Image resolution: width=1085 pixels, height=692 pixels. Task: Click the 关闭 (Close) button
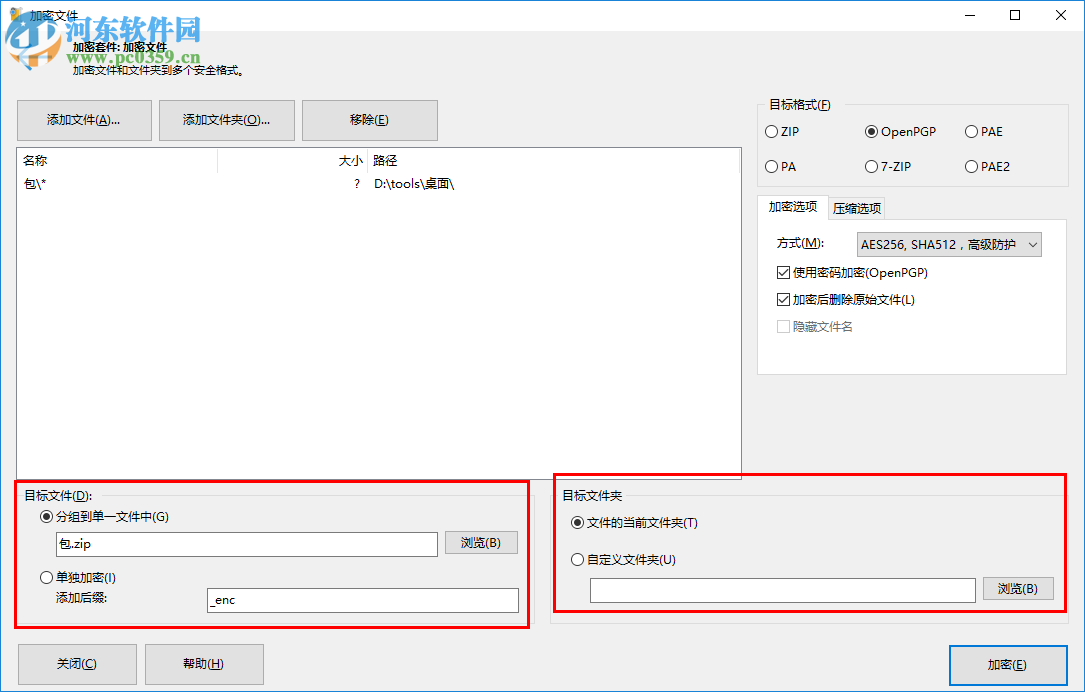pos(76,664)
